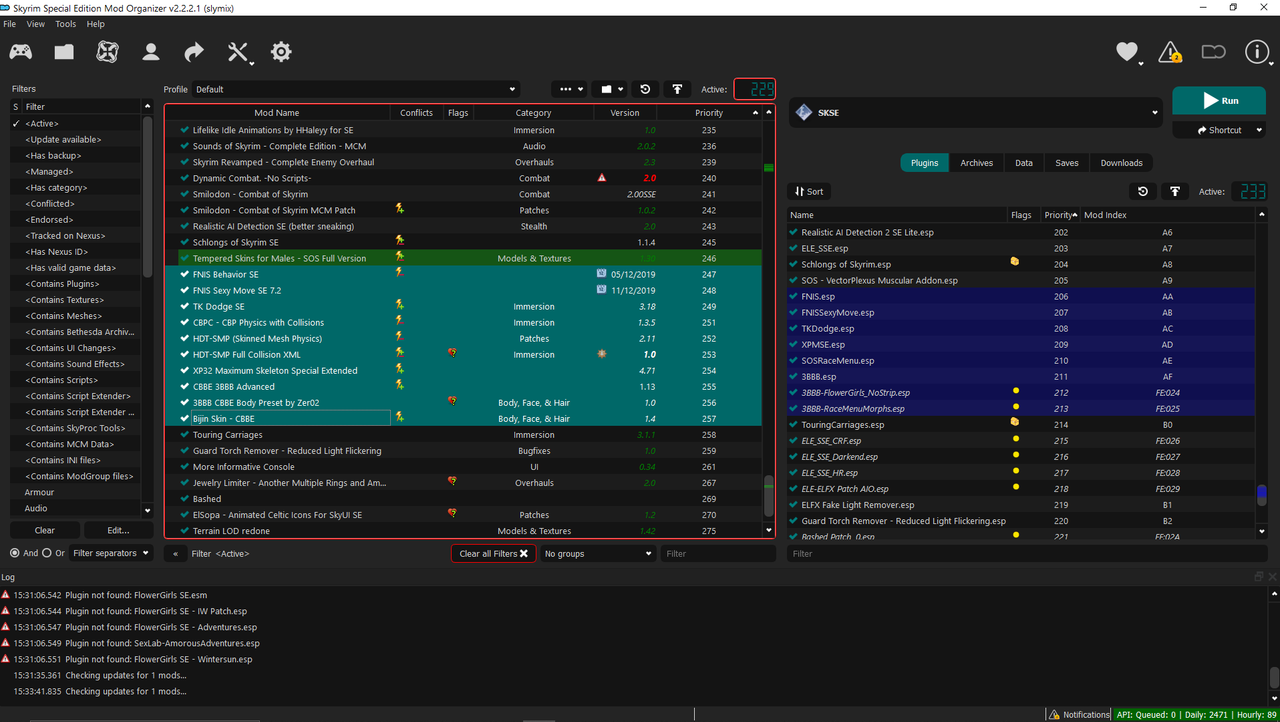Open the folder dropdown in mod list toolbar
This screenshot has height=722, width=1280.
[x=611, y=89]
